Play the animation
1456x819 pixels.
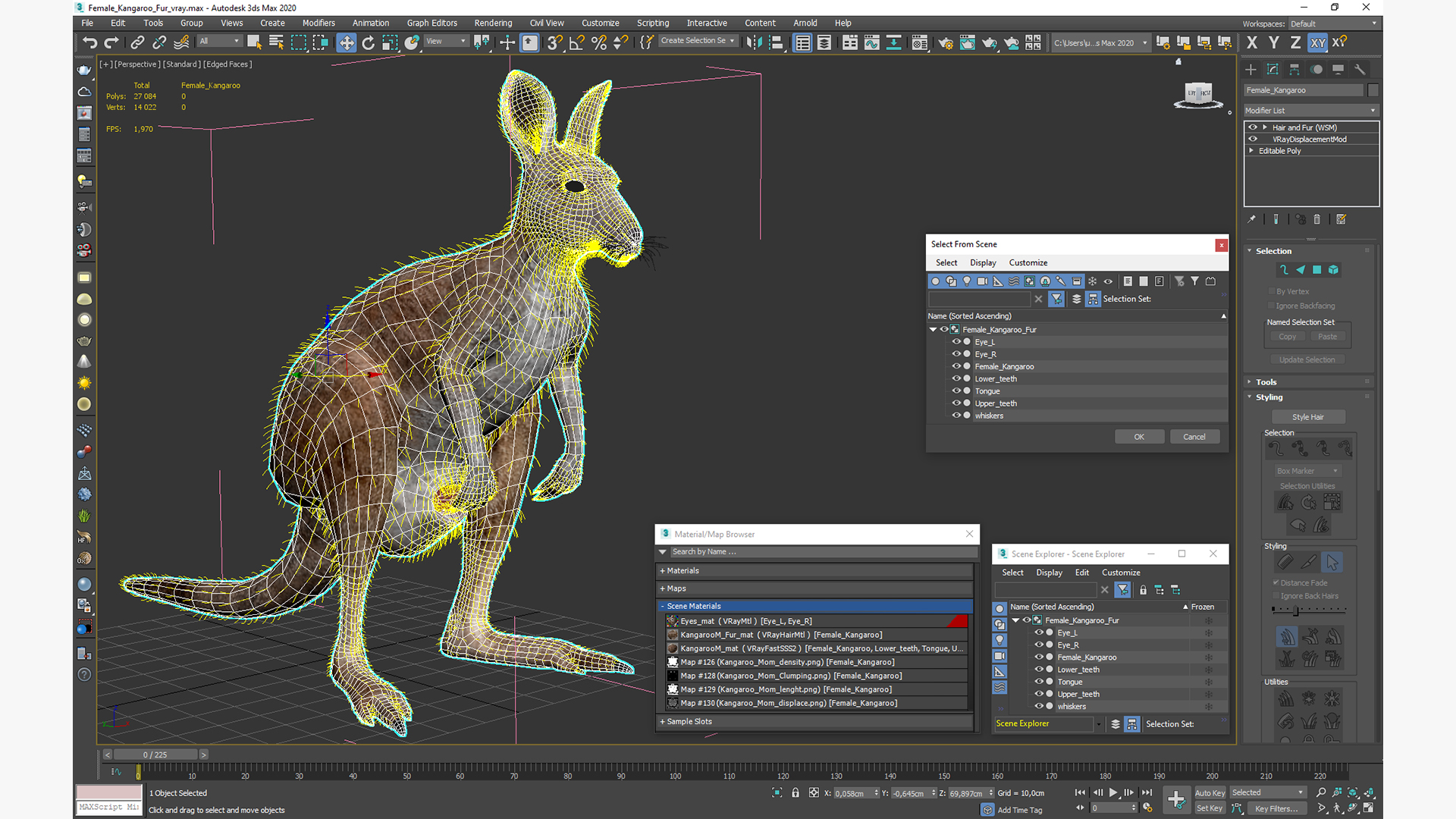(x=1113, y=792)
